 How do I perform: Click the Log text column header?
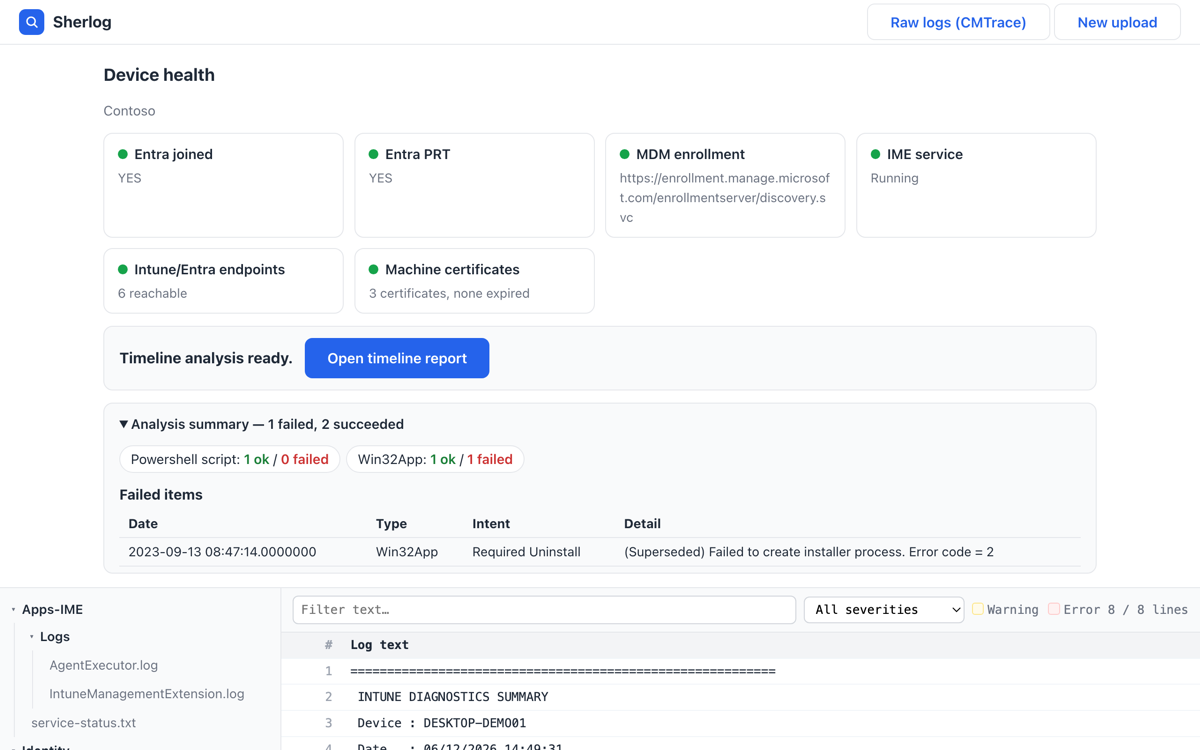click(x=379, y=645)
